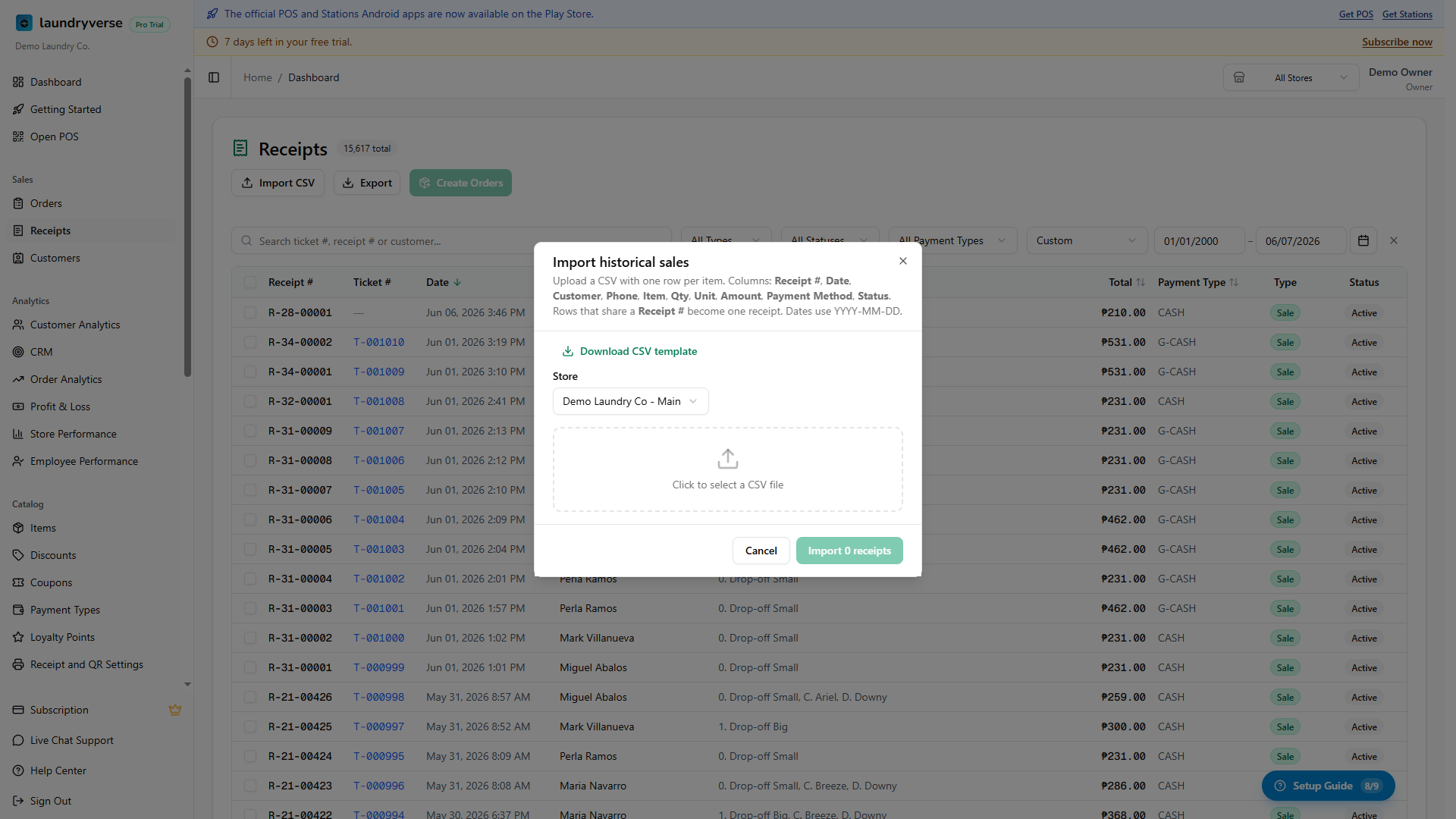
Task: Open the All Payment Types filter dropdown
Action: click(952, 240)
